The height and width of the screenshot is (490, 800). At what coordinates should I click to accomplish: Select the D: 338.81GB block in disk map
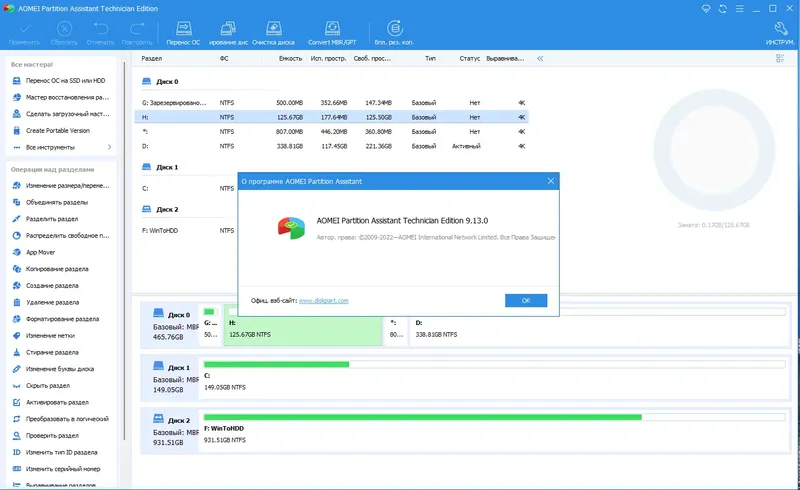pos(599,325)
